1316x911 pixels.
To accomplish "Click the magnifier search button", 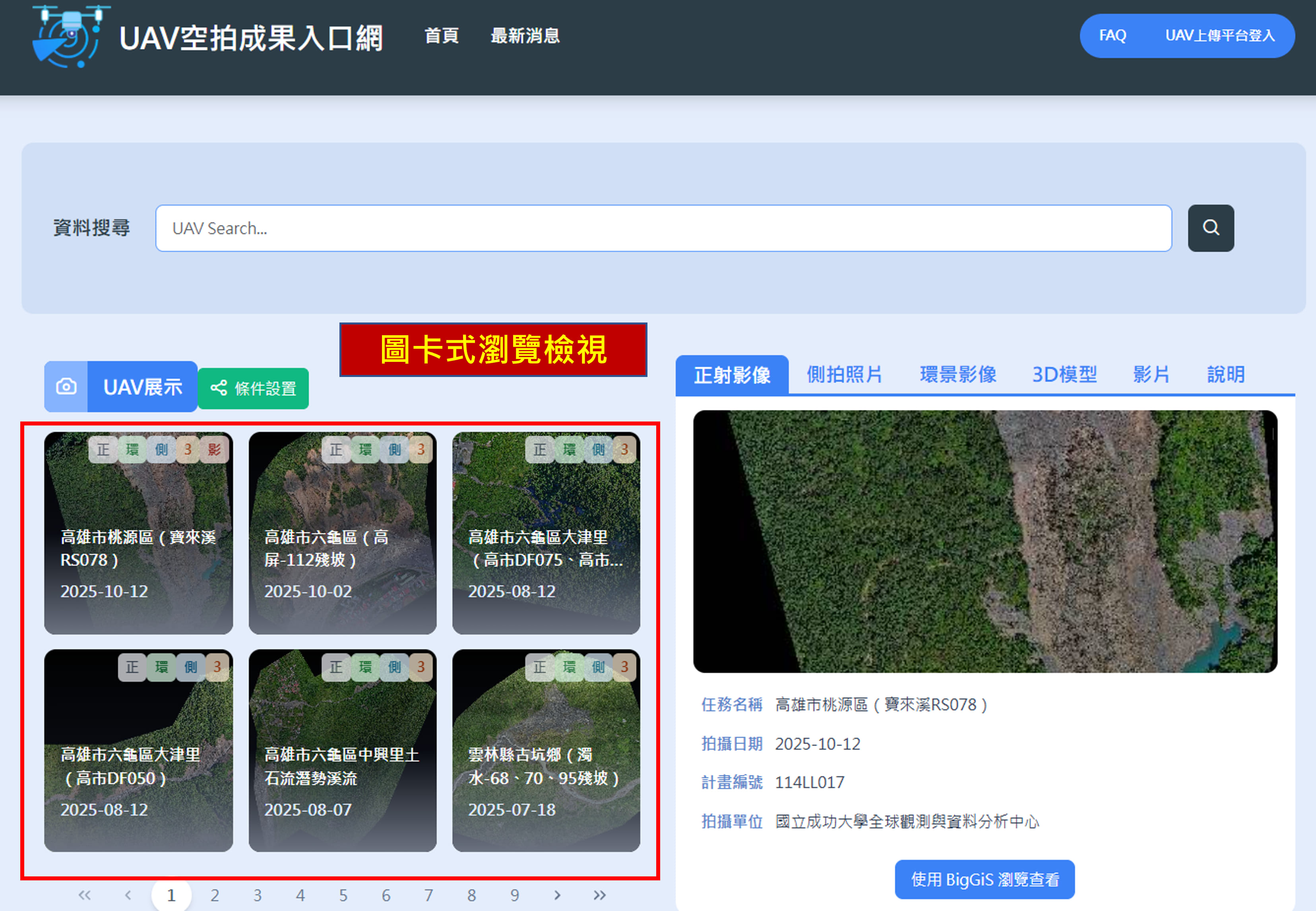I will (x=1210, y=228).
